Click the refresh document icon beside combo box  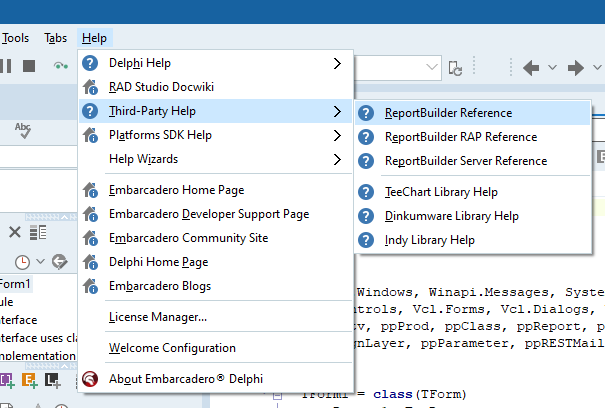(455, 68)
